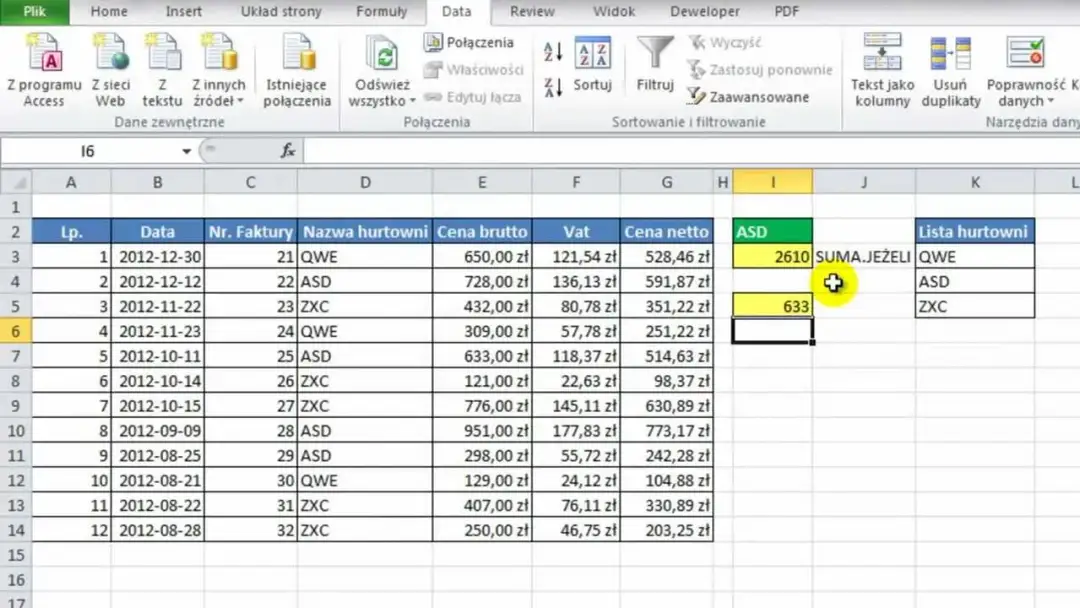Screen dimensions: 1080x608
Task: Sort ascending with the A-Z icon
Action: point(553,51)
